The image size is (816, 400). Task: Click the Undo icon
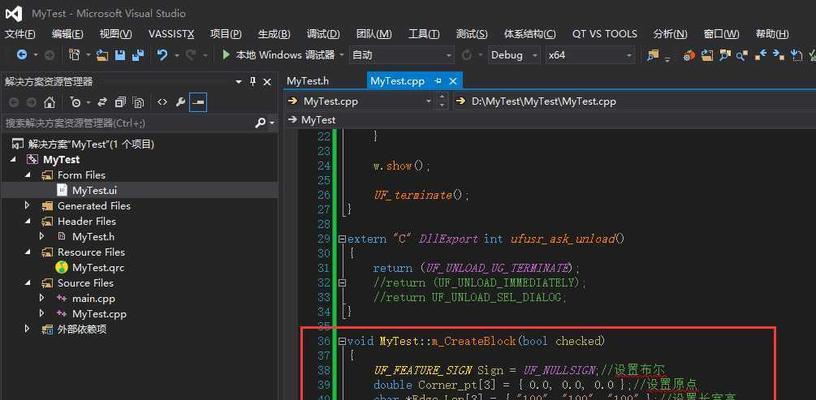tap(162, 55)
